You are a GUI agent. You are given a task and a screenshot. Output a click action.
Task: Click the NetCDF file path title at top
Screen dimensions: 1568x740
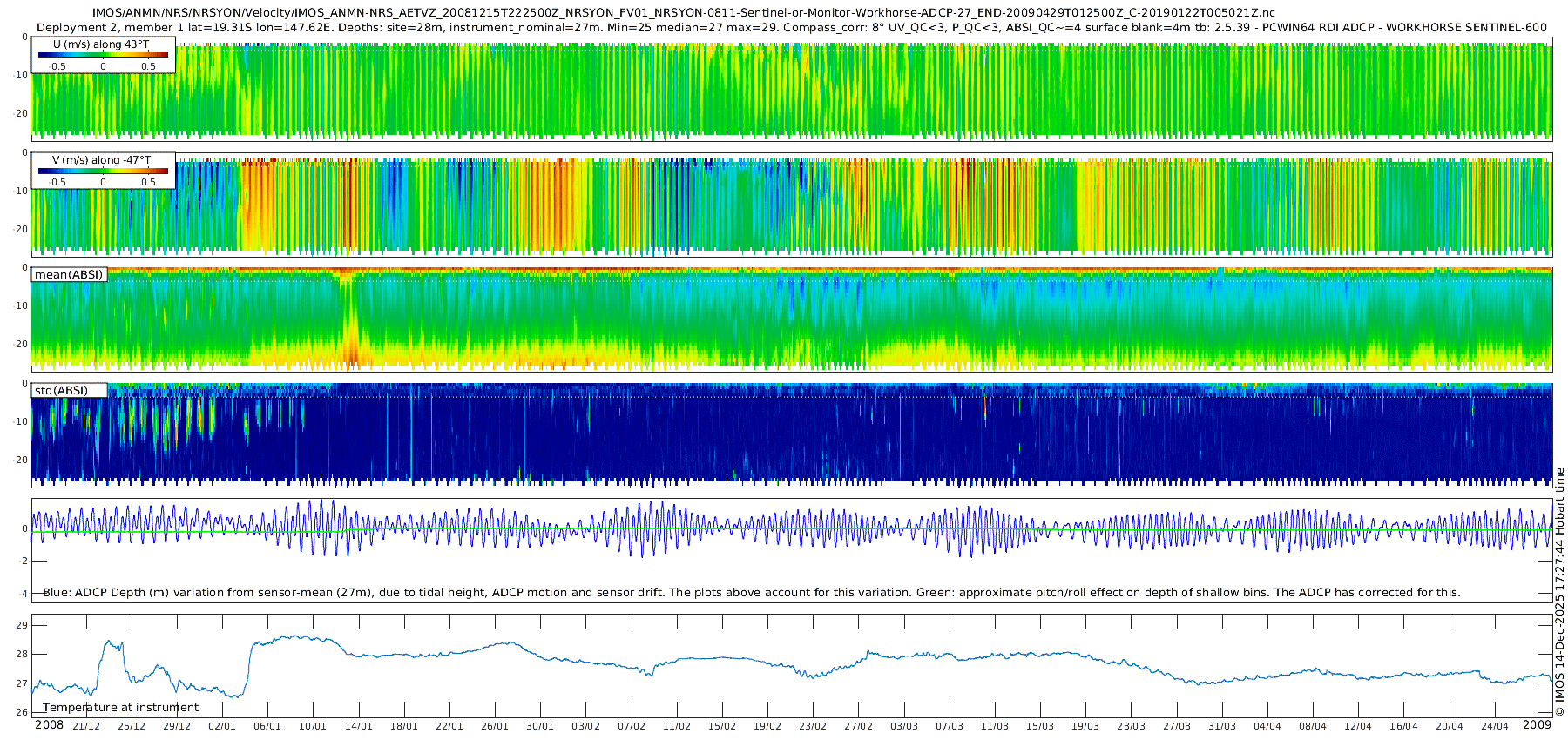click(x=683, y=12)
